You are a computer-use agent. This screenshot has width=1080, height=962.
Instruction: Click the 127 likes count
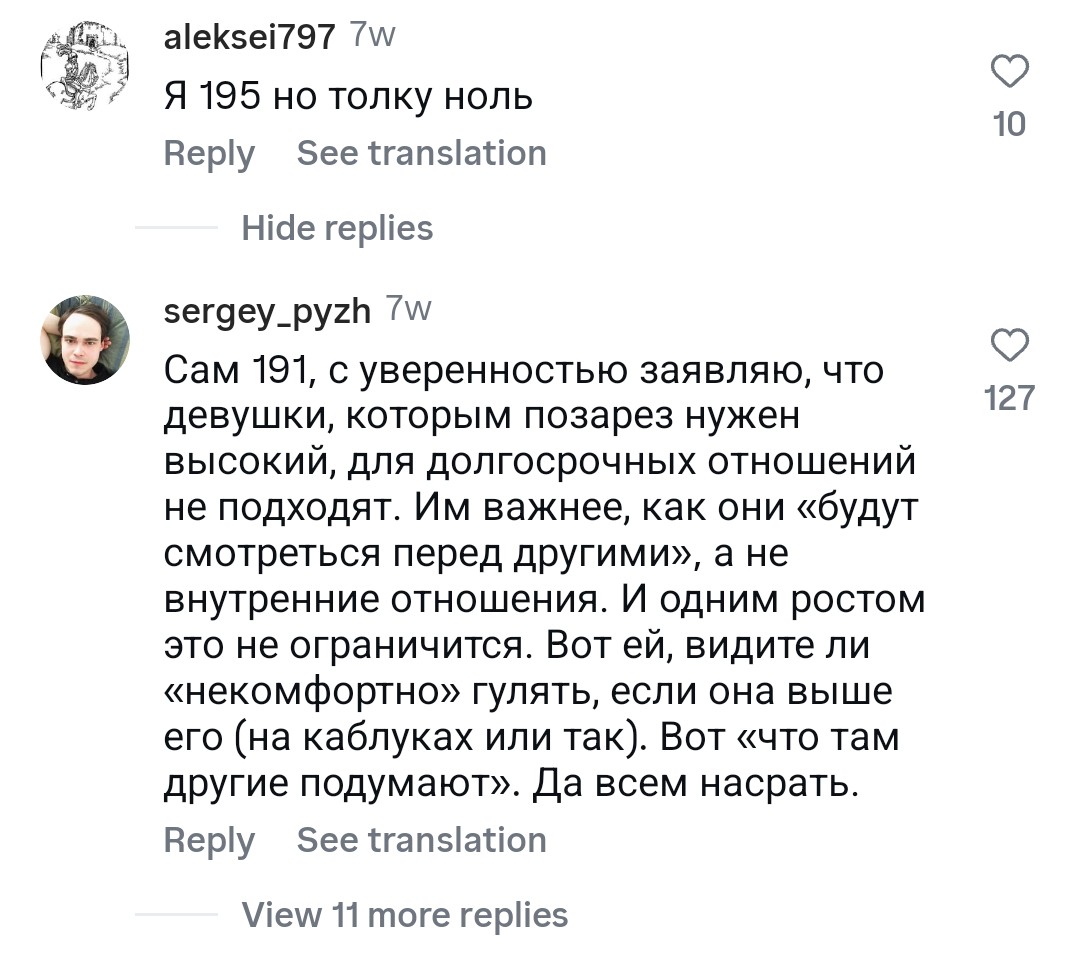tap(1009, 399)
